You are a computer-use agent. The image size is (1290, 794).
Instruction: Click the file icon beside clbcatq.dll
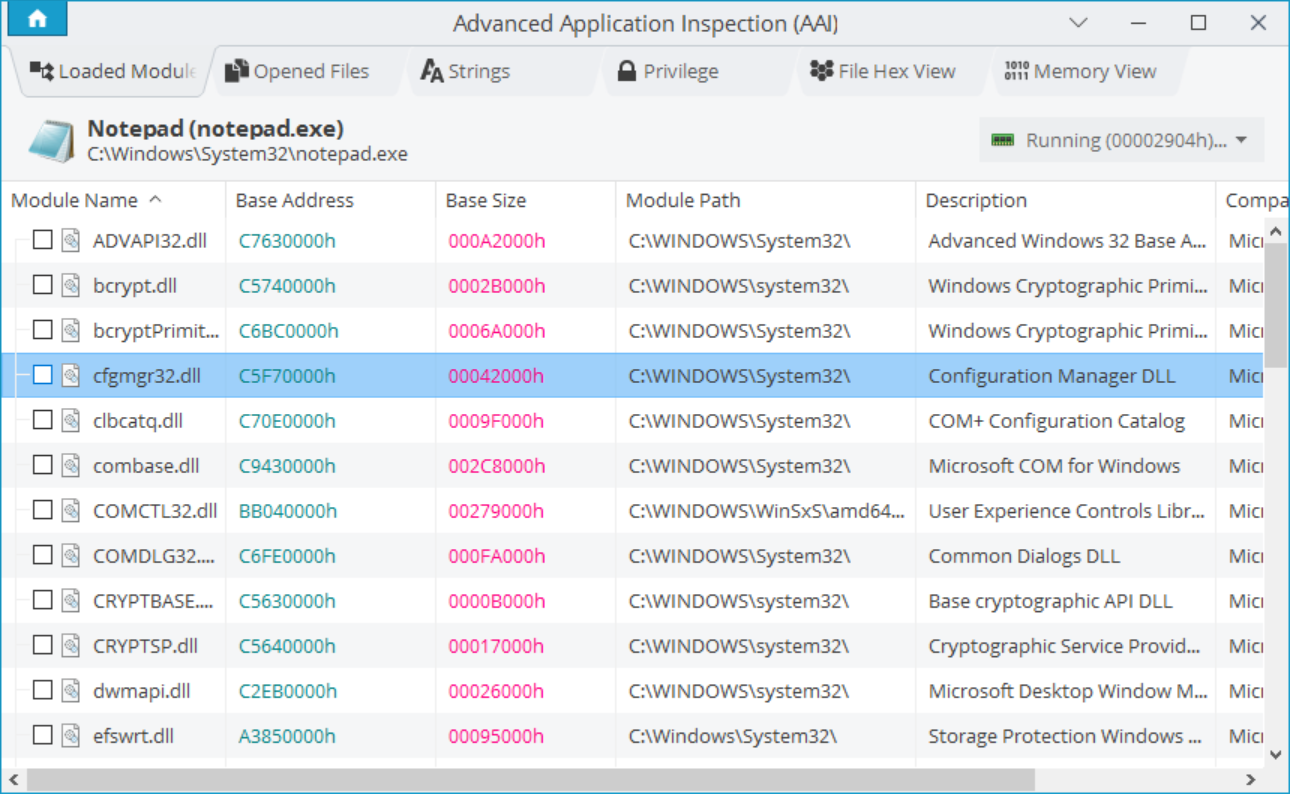pos(70,420)
